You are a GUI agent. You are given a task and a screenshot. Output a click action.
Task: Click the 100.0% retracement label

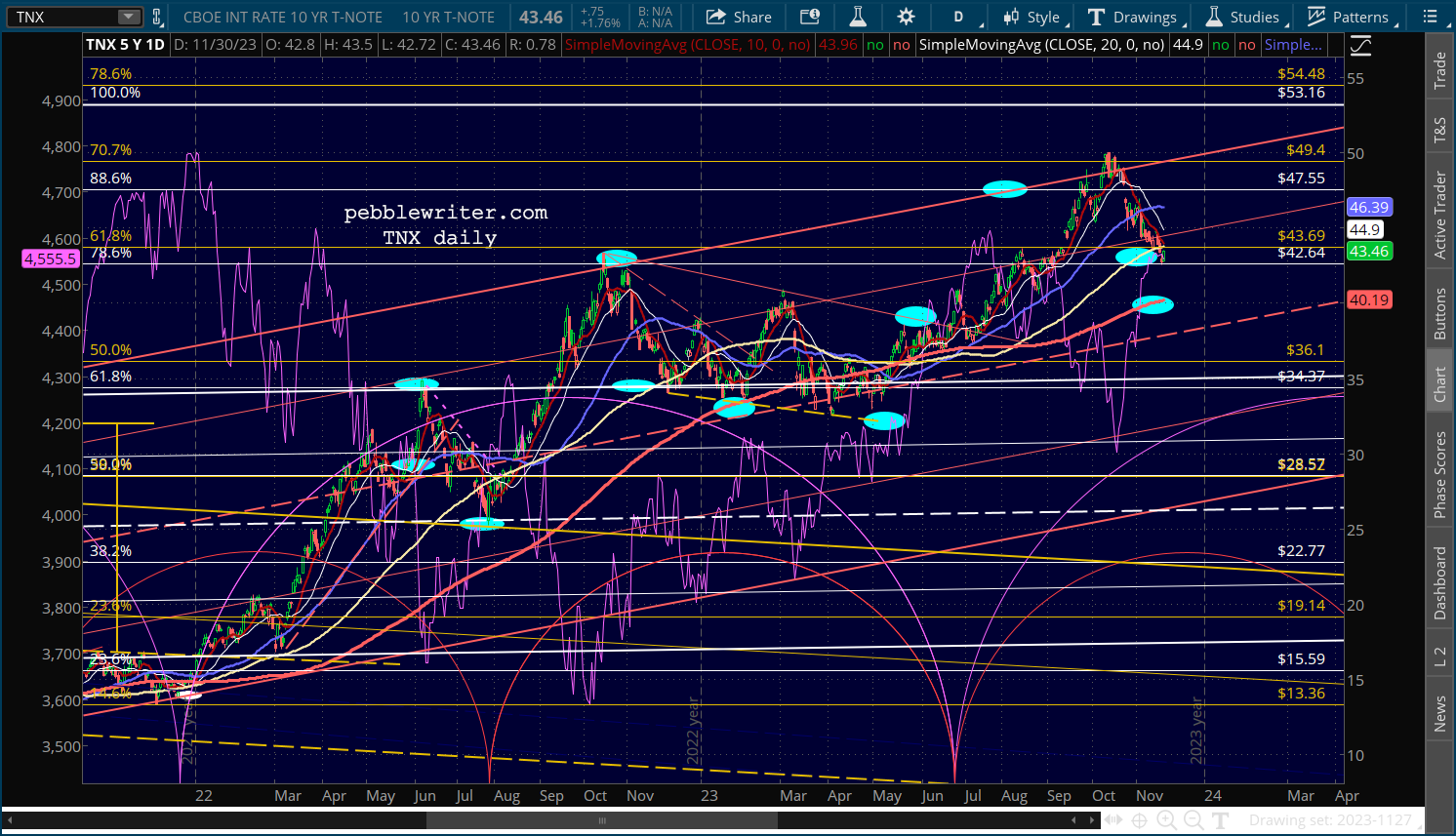[x=115, y=93]
